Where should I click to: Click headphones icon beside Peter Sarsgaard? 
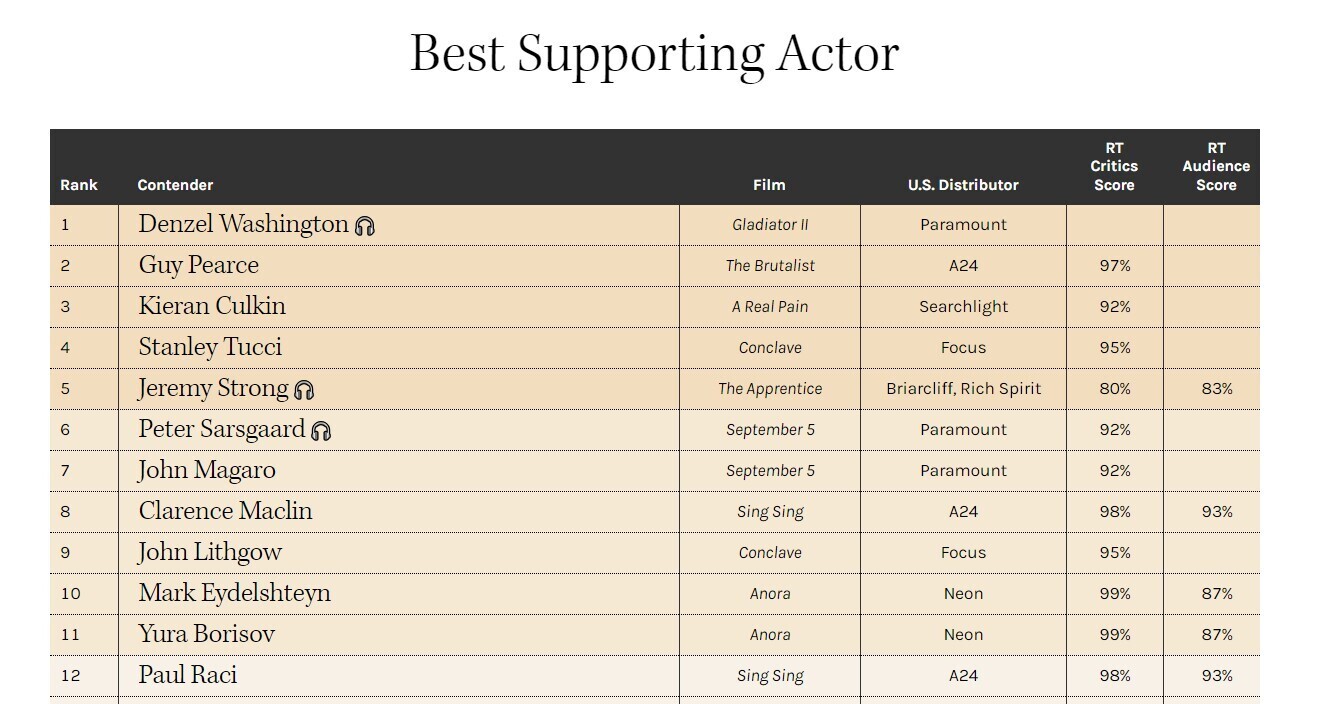click(321, 431)
